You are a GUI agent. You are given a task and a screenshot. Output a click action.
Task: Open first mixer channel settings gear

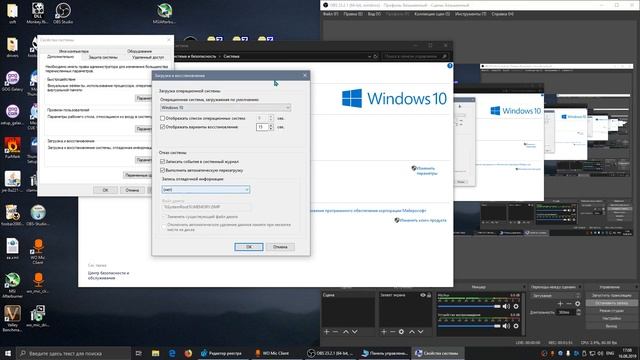[516, 306]
